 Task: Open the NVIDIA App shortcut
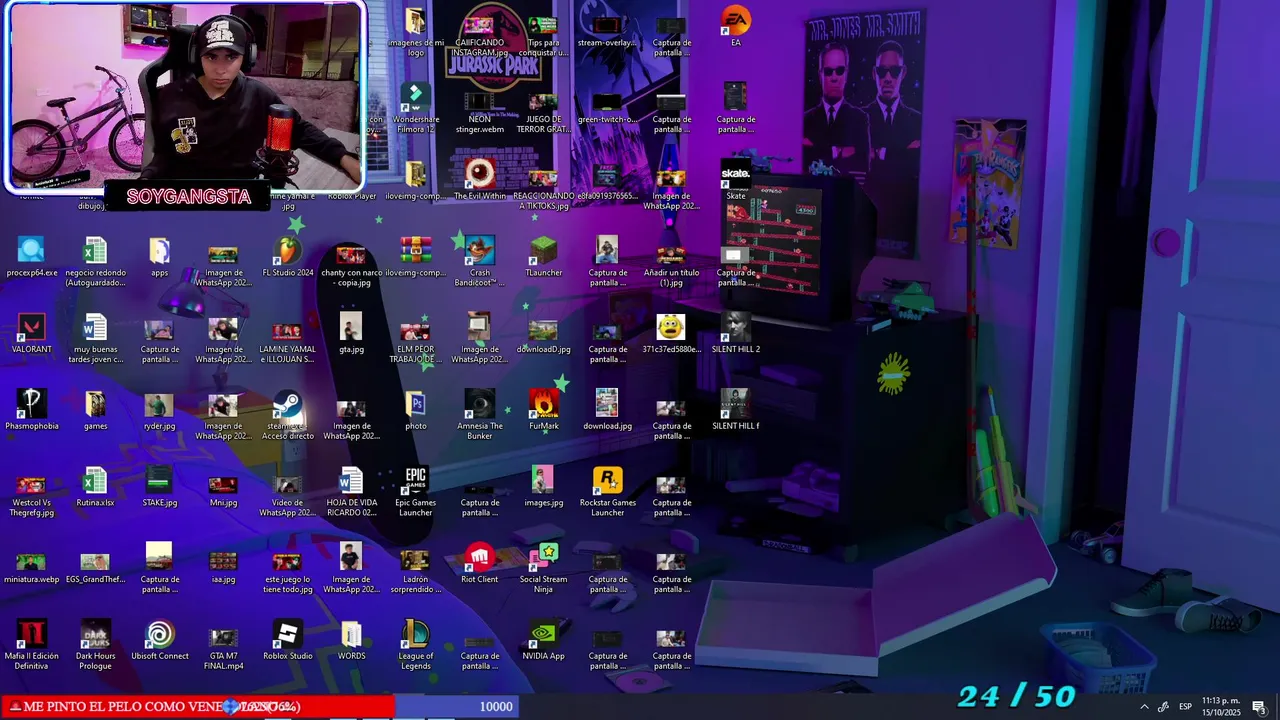pos(544,640)
